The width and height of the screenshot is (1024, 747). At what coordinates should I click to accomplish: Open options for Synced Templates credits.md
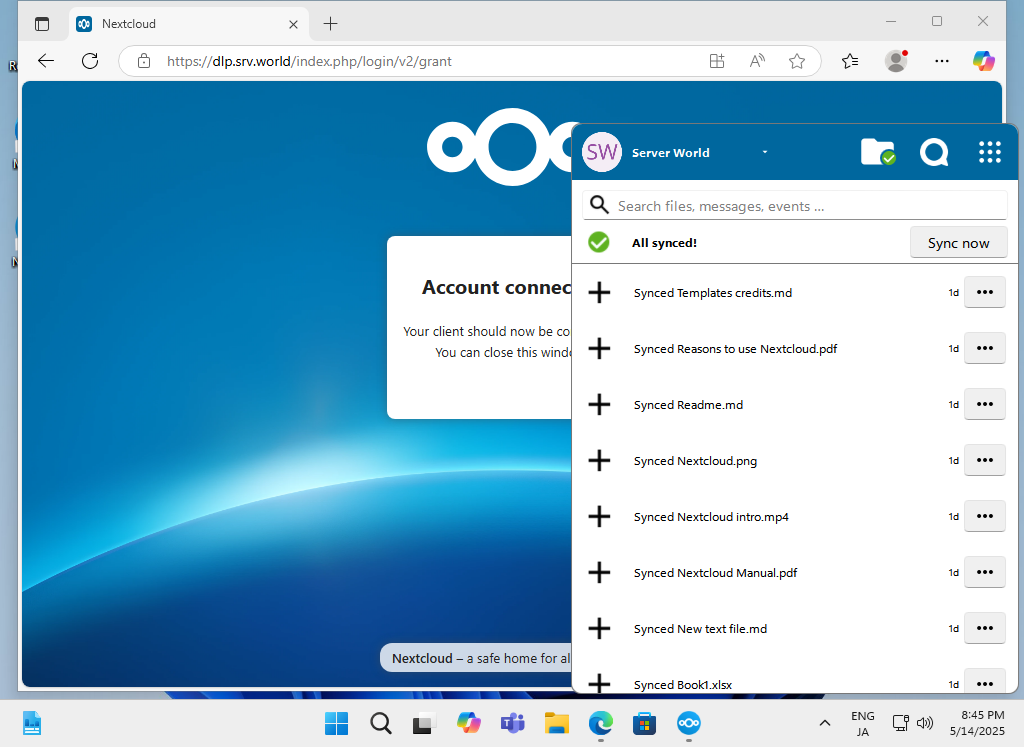tap(984, 293)
